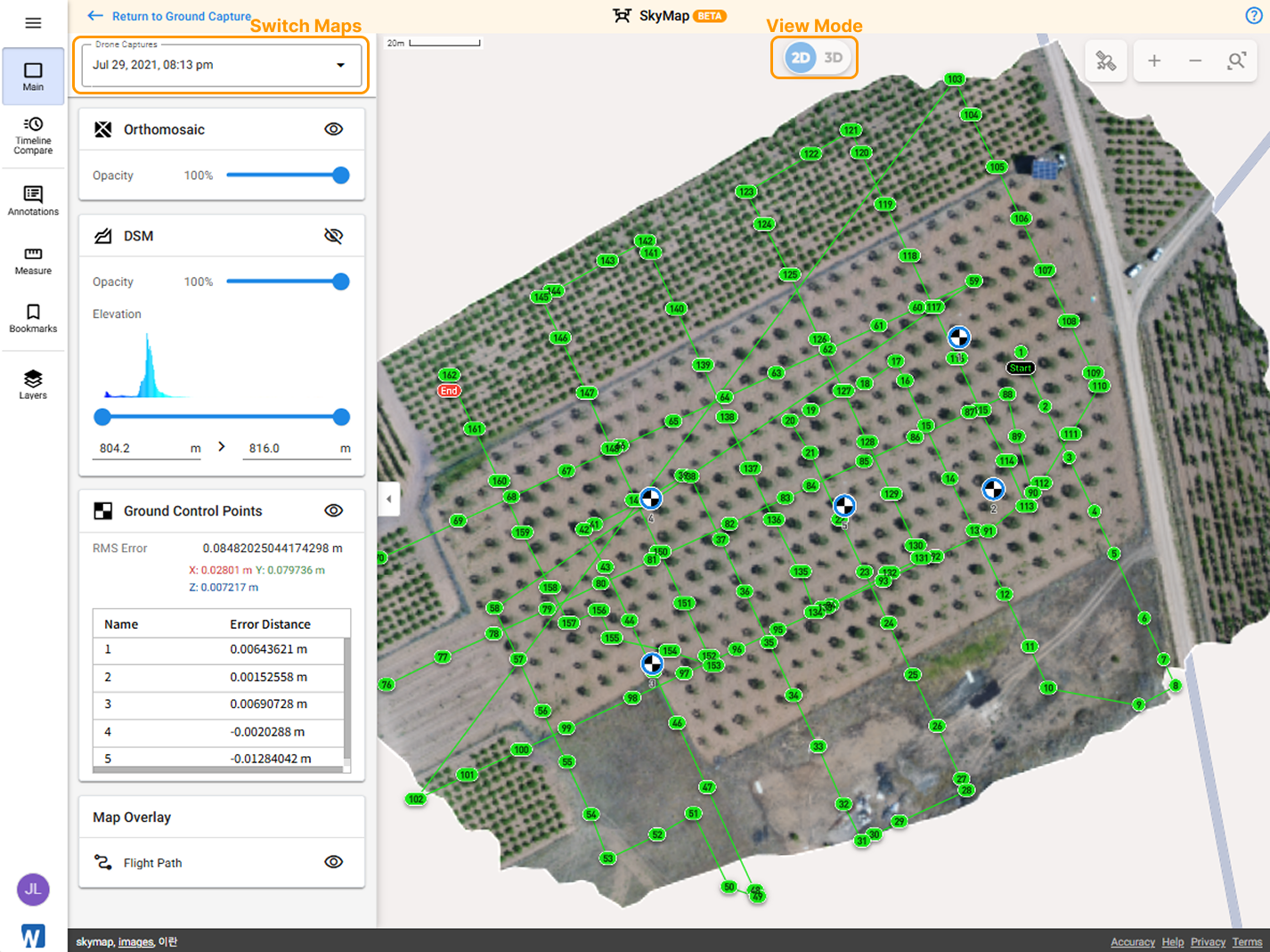1270x952 pixels.
Task: Collapse the left side panel
Action: pyautogui.click(x=388, y=499)
